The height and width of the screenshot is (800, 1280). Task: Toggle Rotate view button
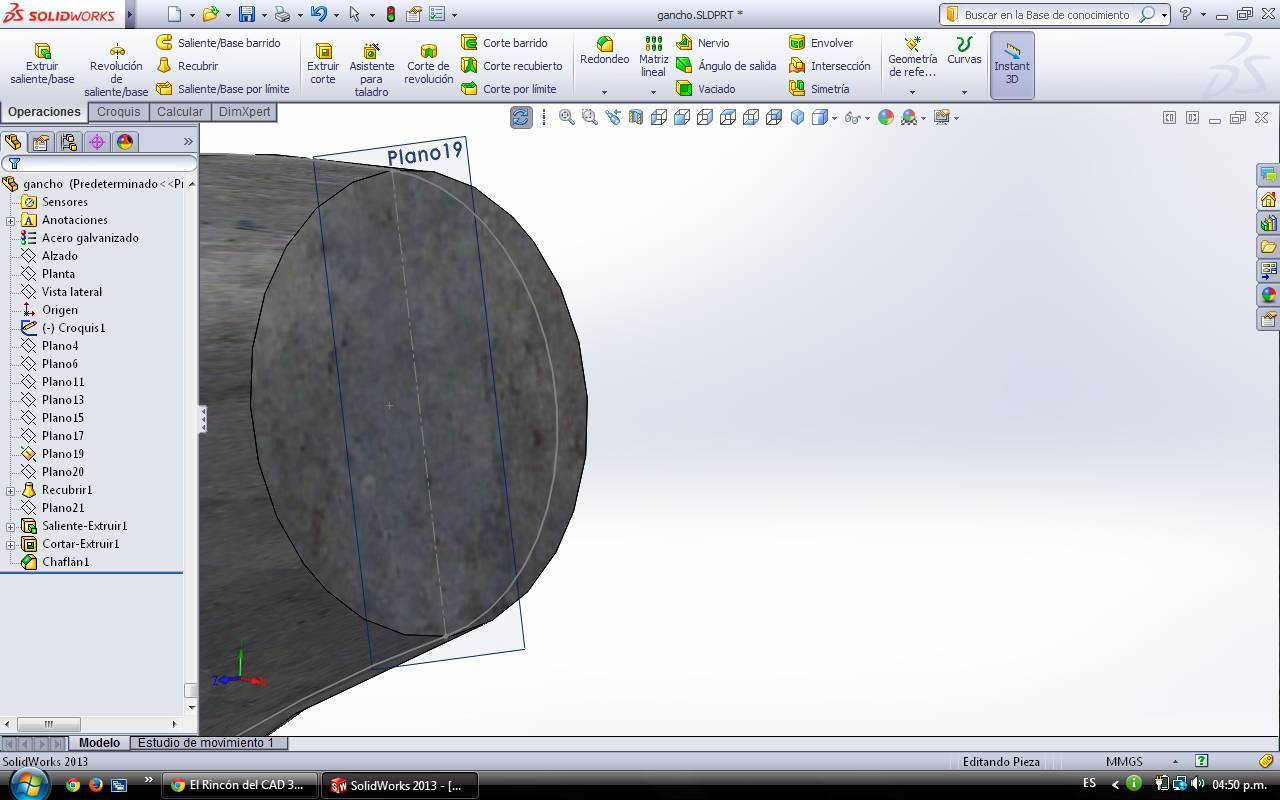[x=520, y=117]
